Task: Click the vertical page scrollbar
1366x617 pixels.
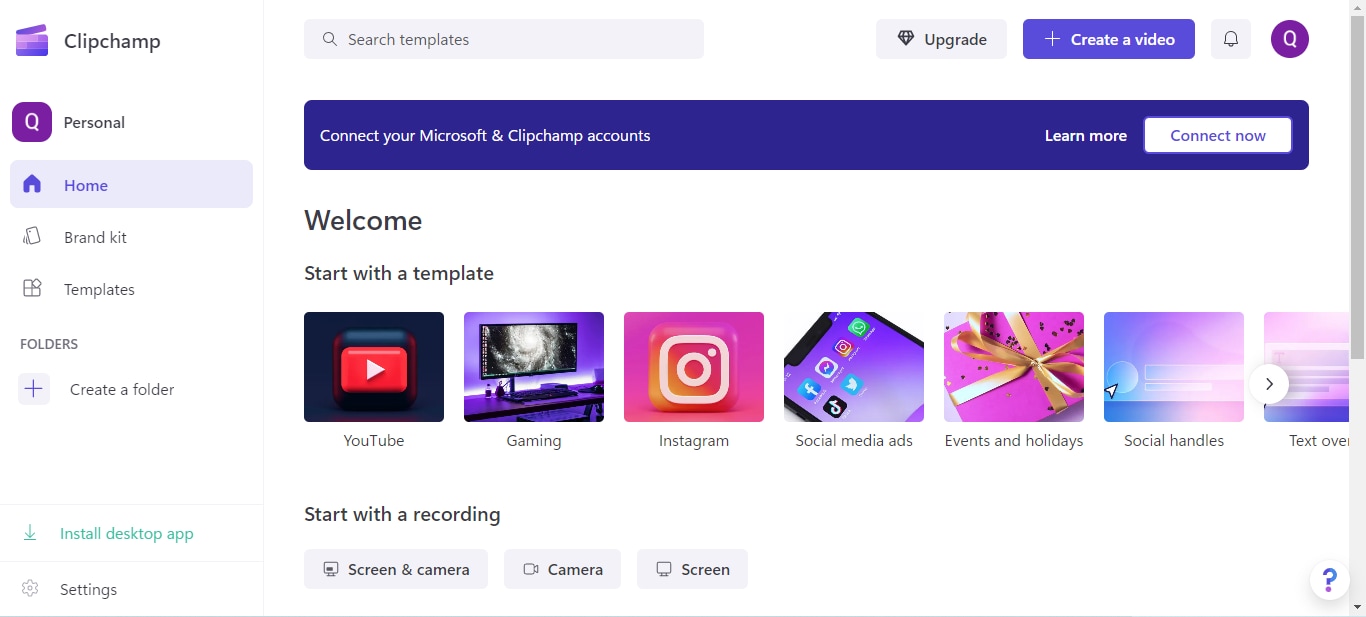Action: 1357,200
